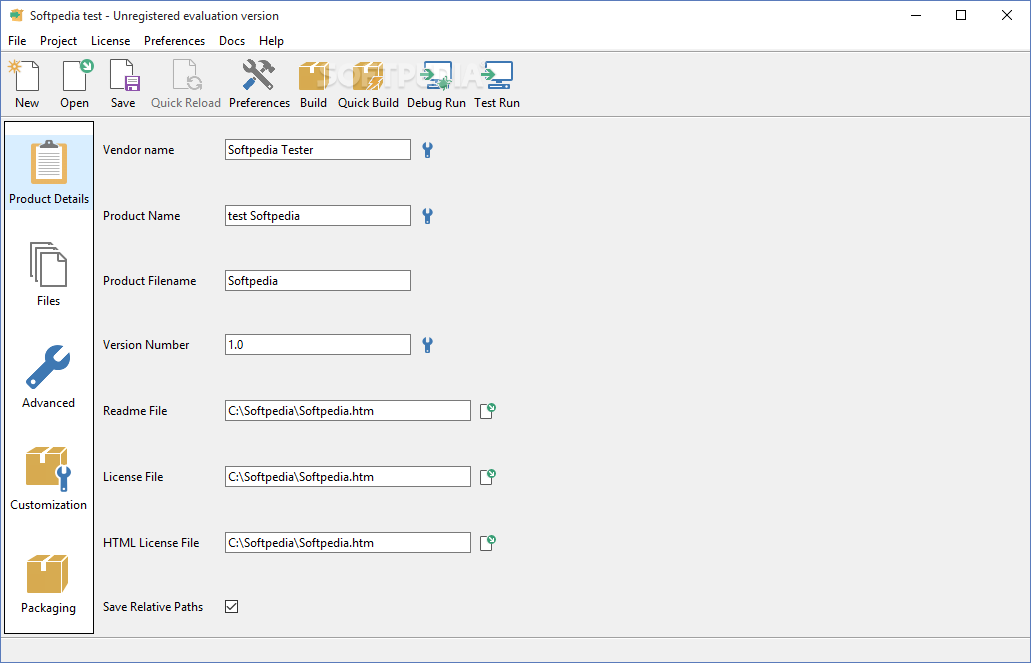
Task: Click the Version Number input field
Action: 318,345
